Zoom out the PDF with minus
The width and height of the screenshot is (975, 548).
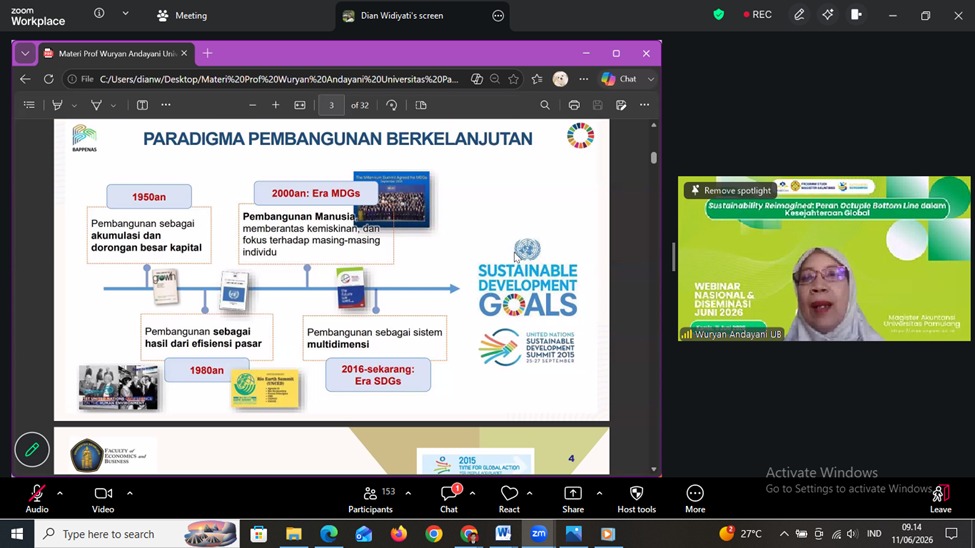tap(252, 105)
